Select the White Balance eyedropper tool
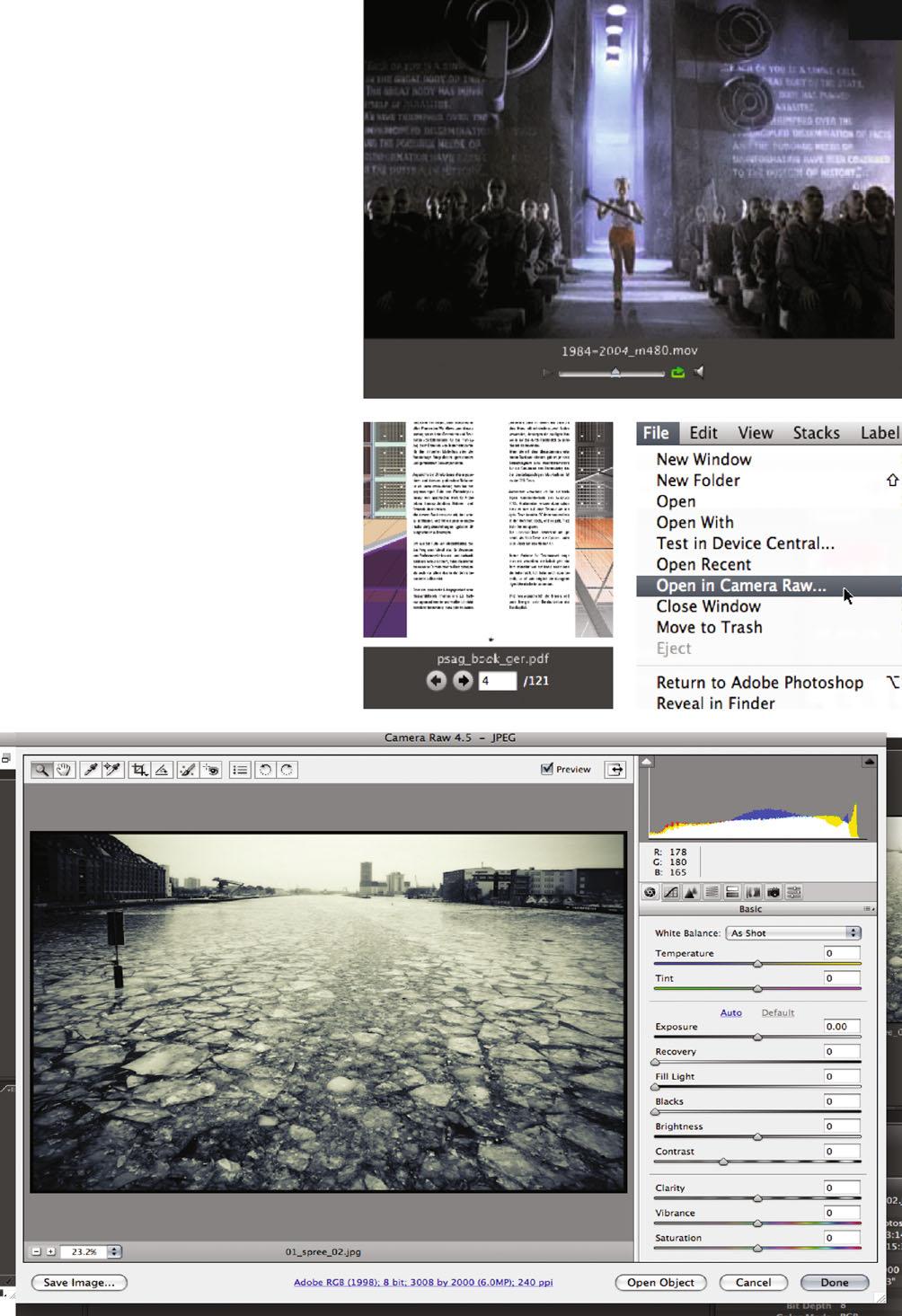902x1316 pixels. [x=90, y=770]
